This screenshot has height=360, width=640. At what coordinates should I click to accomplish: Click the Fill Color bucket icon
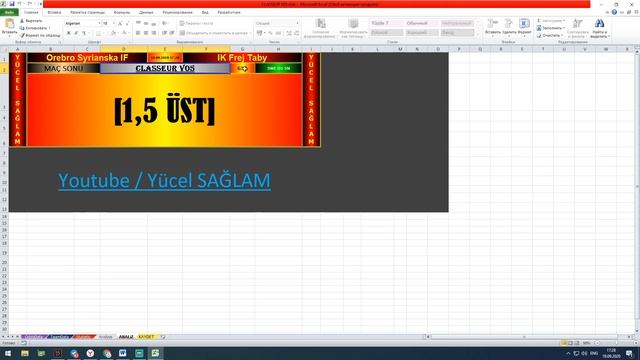click(113, 33)
